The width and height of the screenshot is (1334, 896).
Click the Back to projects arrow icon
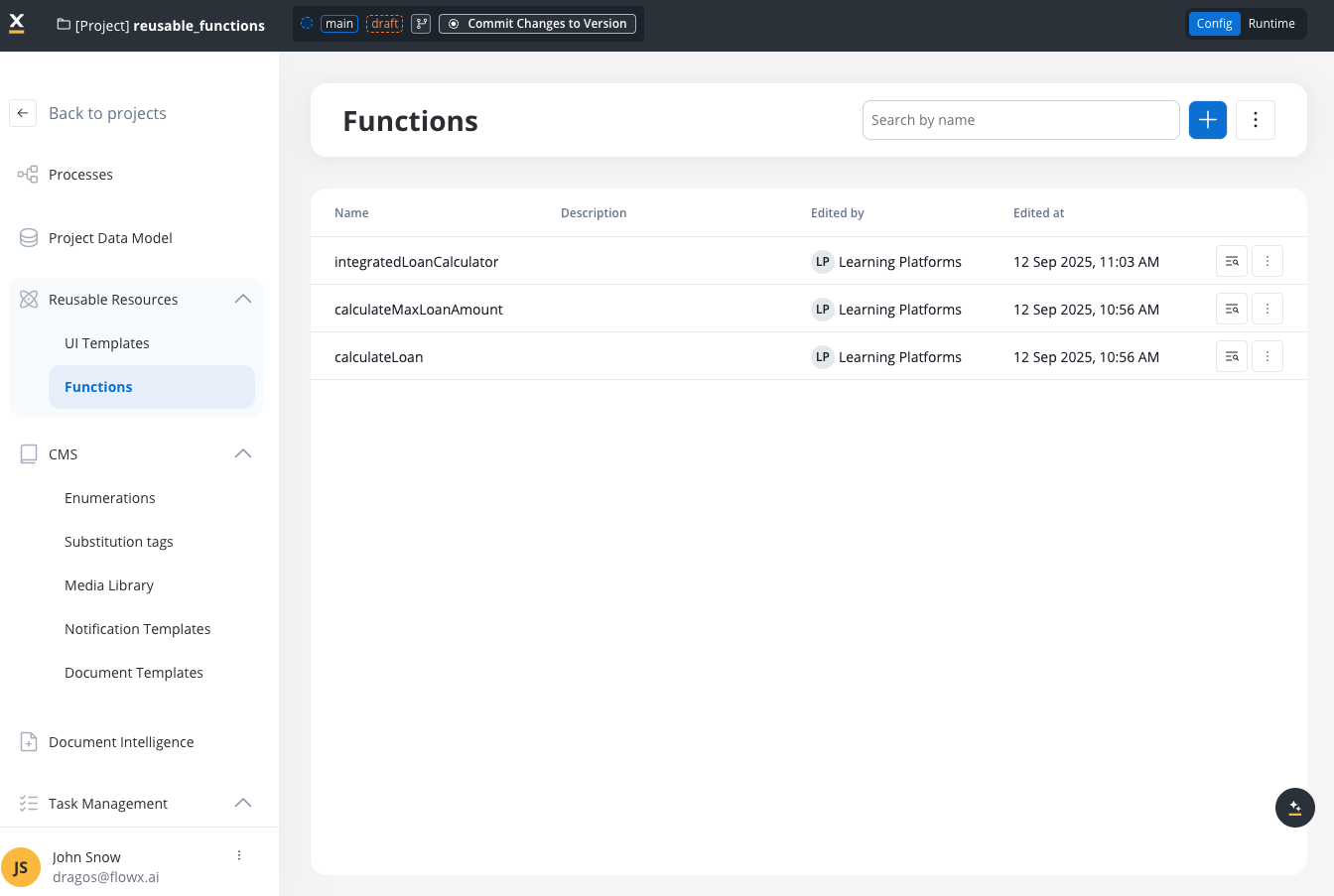tap(23, 113)
